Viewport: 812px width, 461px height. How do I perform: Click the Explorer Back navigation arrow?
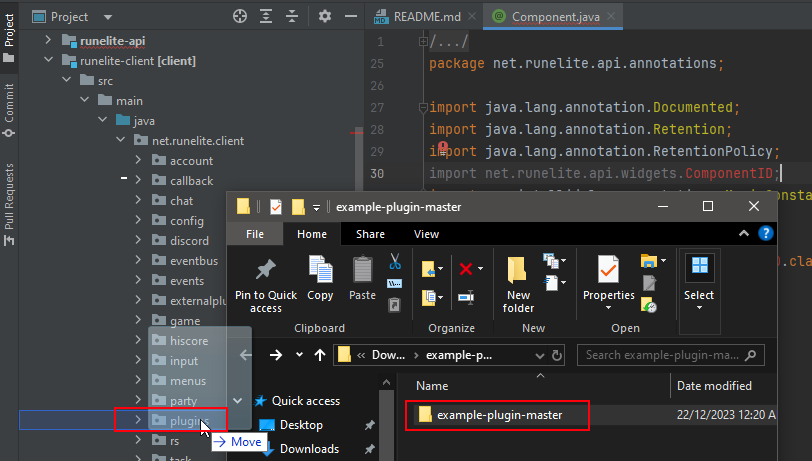click(x=246, y=355)
